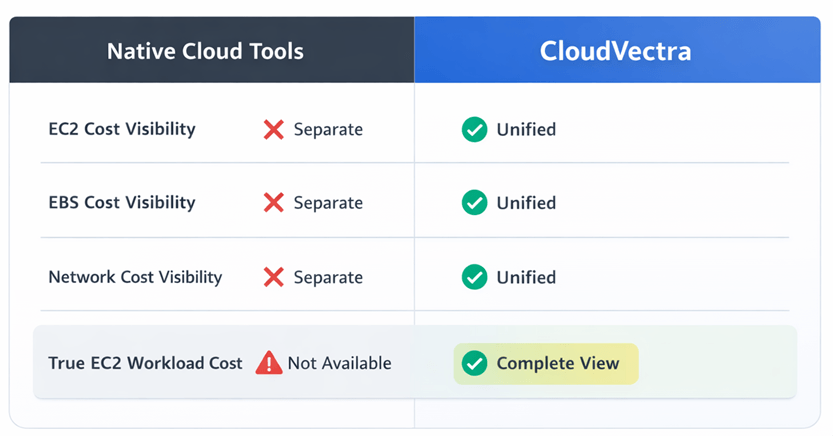This screenshot has height=436, width=833.
Task: Click the green checkmark in EC2 Cost Visibility row
Action: (x=474, y=130)
